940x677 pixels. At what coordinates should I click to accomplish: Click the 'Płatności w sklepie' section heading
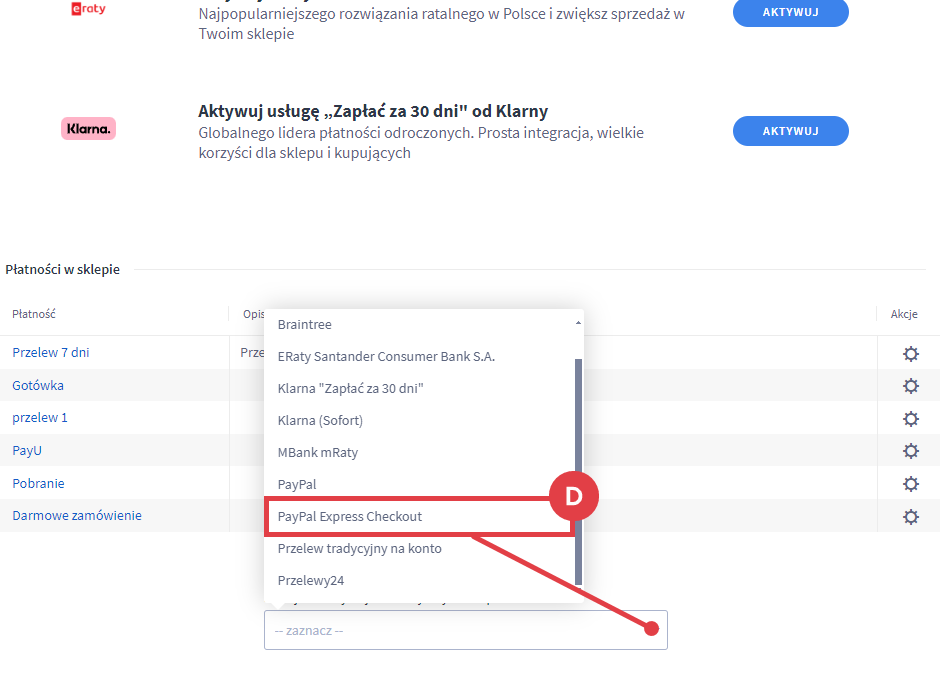(62, 270)
